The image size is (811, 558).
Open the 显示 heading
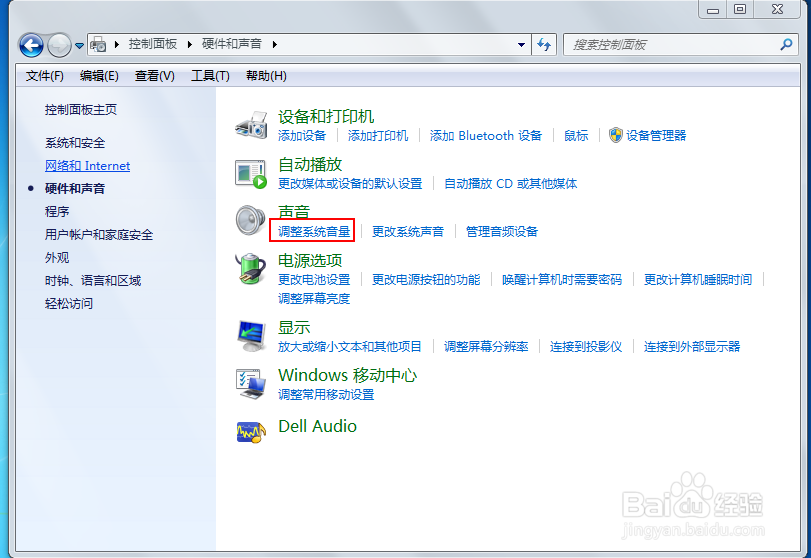point(294,327)
